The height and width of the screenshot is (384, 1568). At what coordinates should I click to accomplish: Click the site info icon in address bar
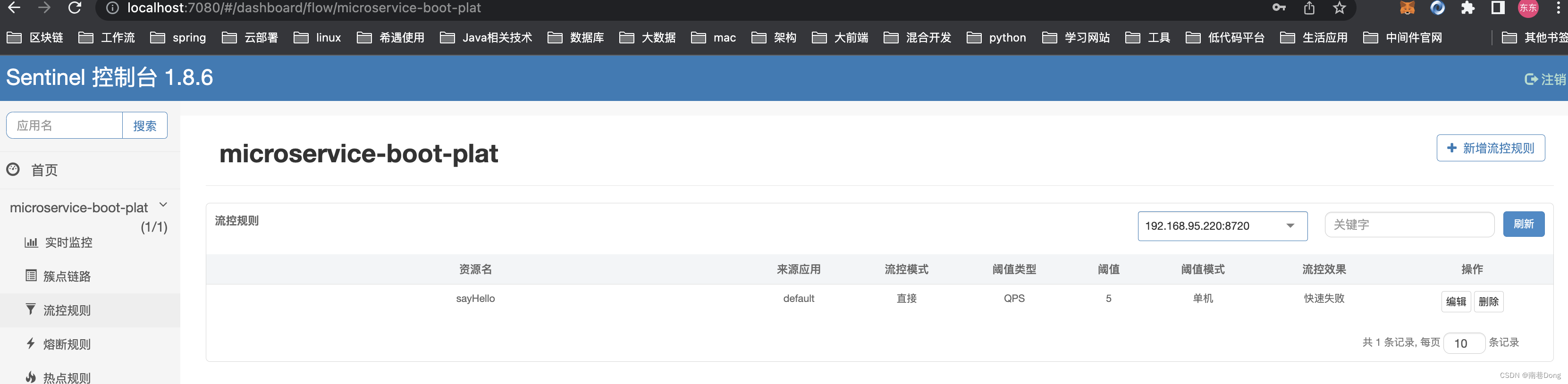pyautogui.click(x=112, y=8)
